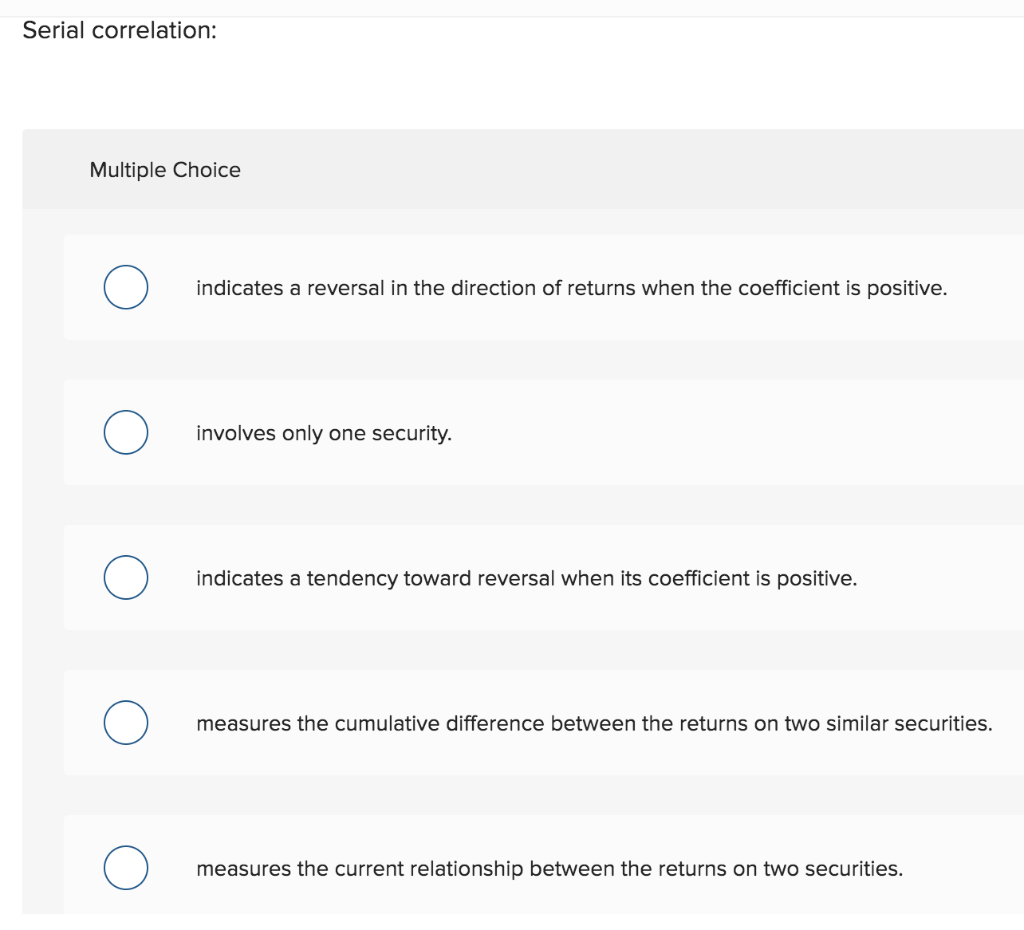Viewport: 1024px width, 930px height.
Task: Choose the 'indicates a tendency toward reversal' answer
Action: coord(125,577)
